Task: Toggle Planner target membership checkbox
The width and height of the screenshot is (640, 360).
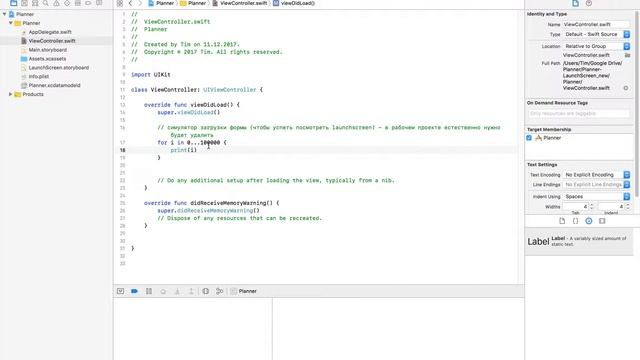Action: [529, 138]
